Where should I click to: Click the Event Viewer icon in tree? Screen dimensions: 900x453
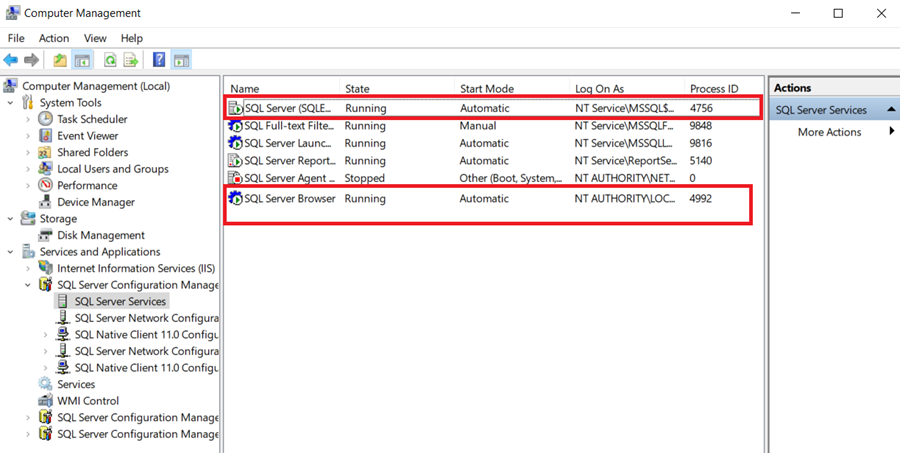[45, 135]
